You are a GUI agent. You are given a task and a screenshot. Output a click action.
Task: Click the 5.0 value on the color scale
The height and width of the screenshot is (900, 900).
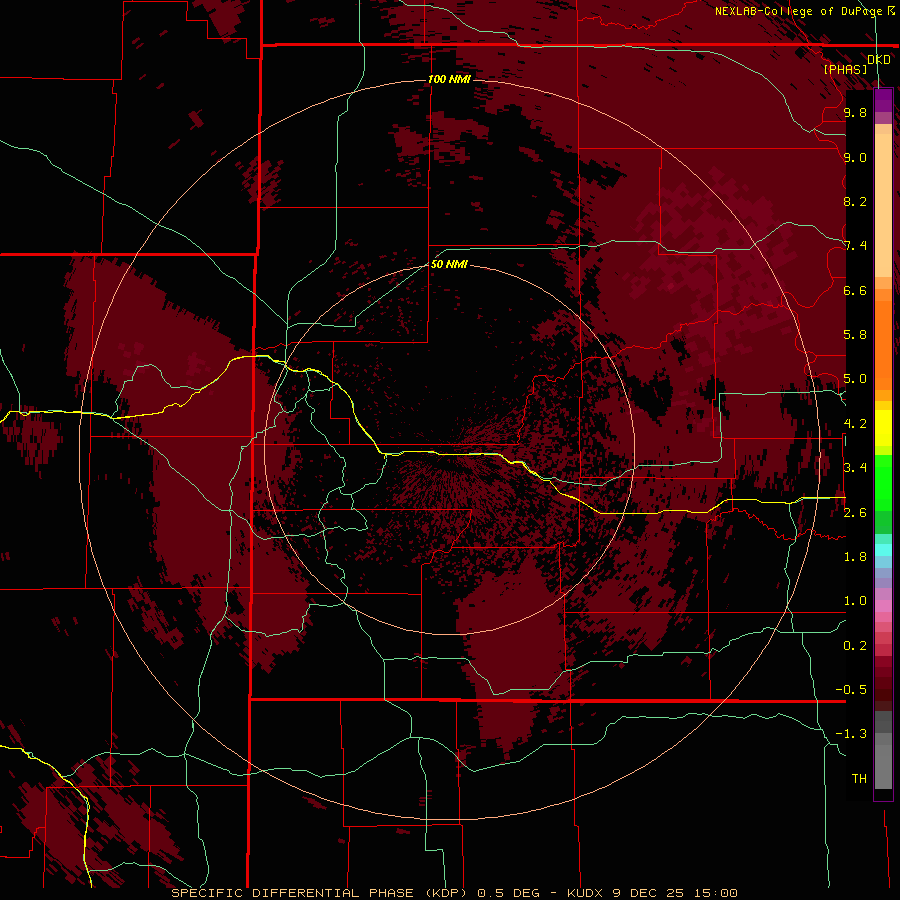click(x=855, y=379)
